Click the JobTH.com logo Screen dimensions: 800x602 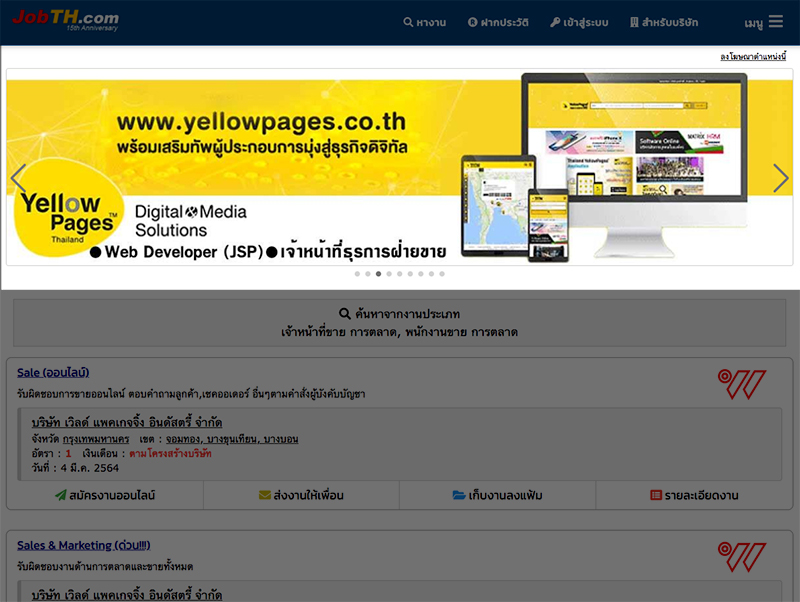65,20
